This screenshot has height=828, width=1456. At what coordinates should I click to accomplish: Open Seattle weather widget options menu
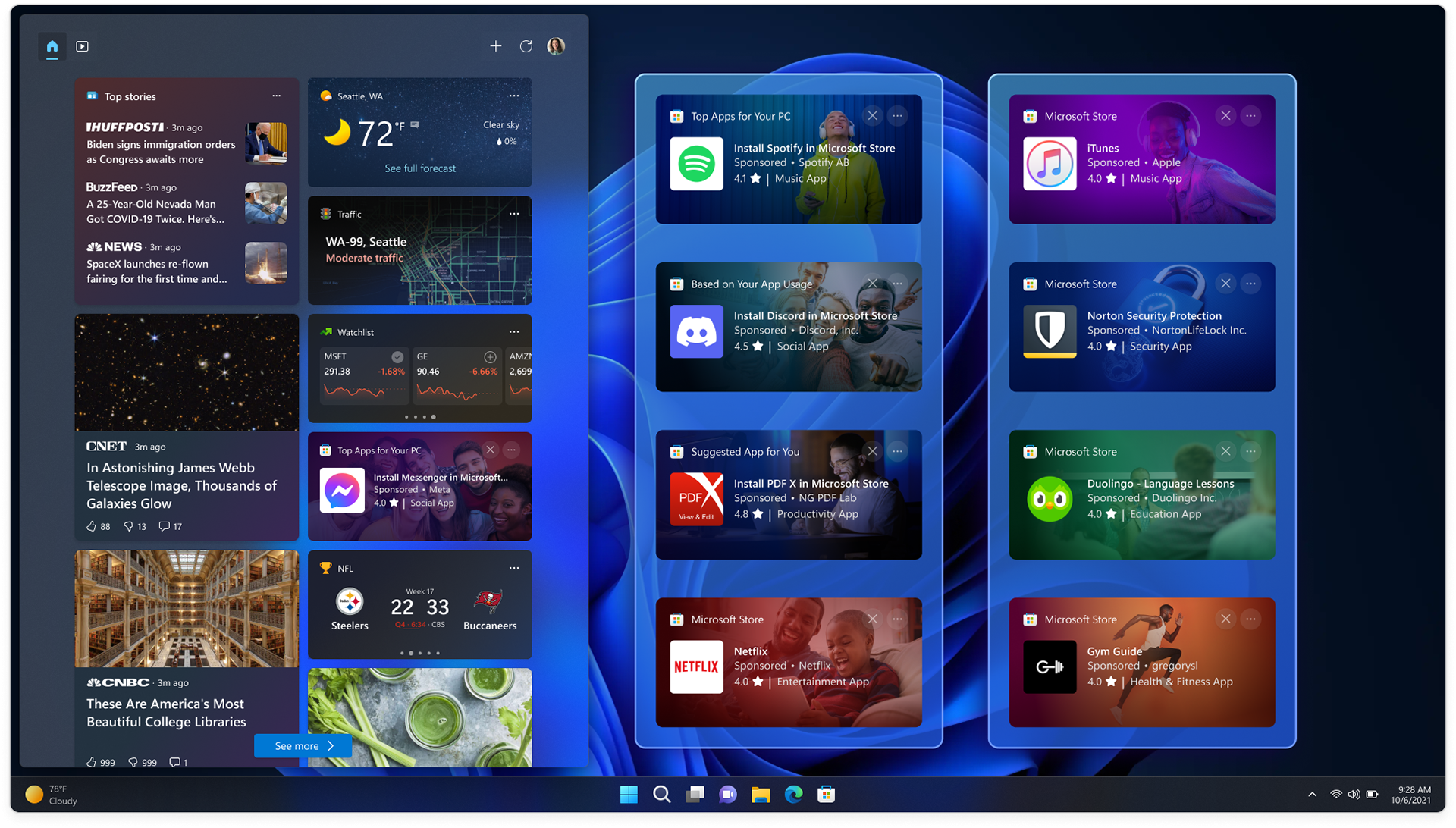click(514, 96)
